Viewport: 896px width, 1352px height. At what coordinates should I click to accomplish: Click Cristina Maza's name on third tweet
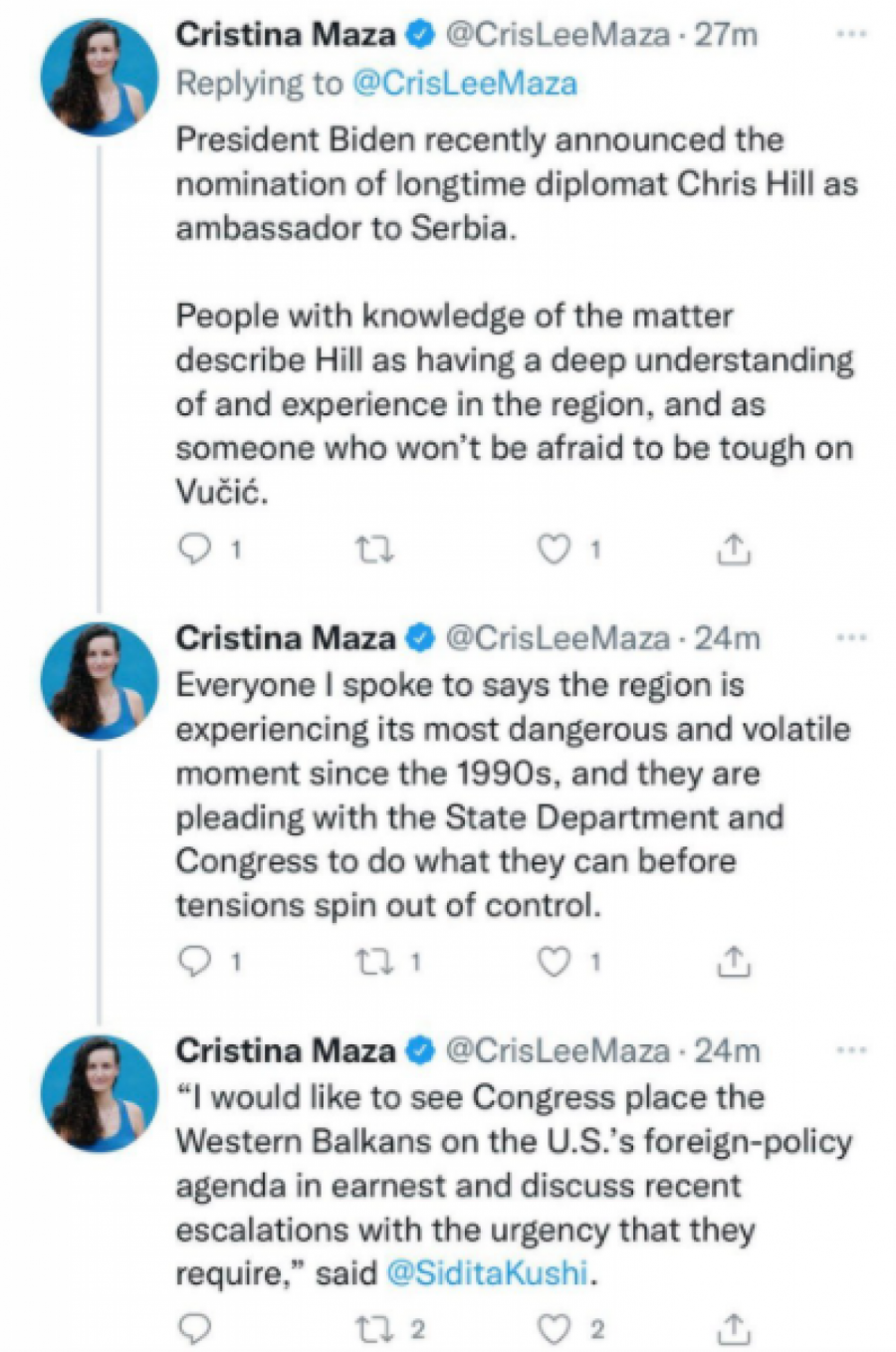[x=285, y=1050]
